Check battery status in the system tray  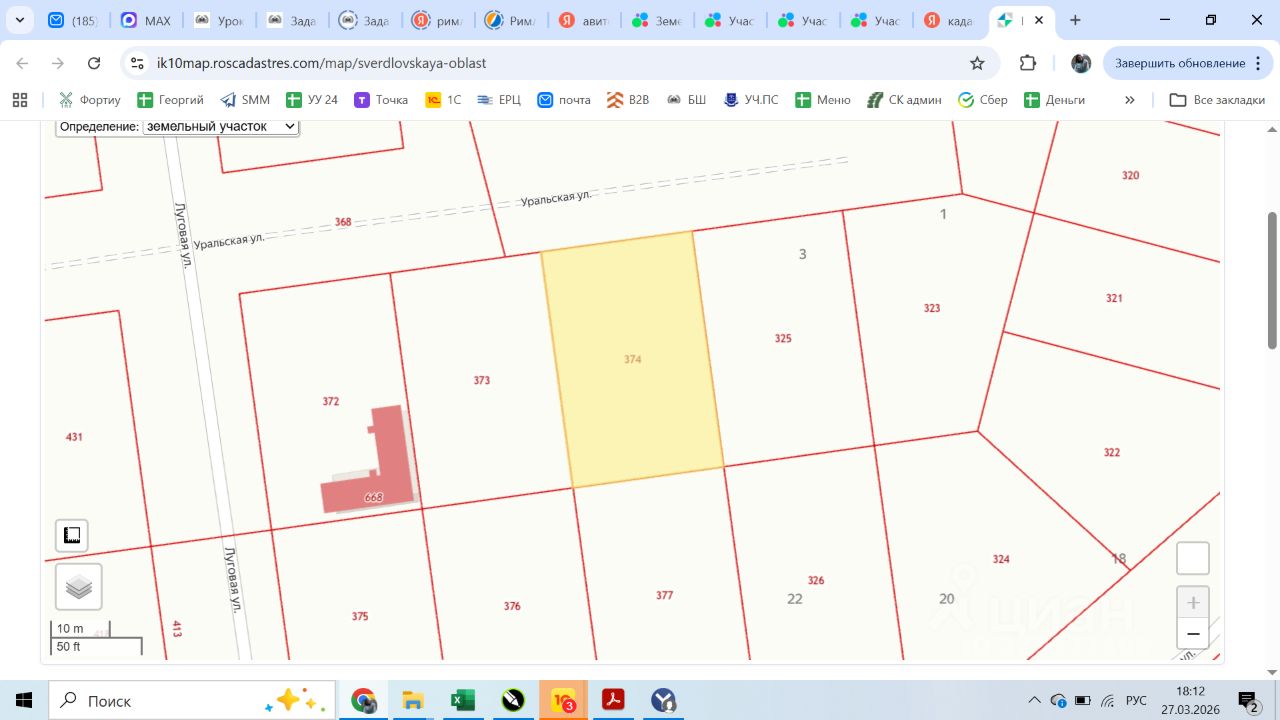pyautogui.click(x=1083, y=700)
